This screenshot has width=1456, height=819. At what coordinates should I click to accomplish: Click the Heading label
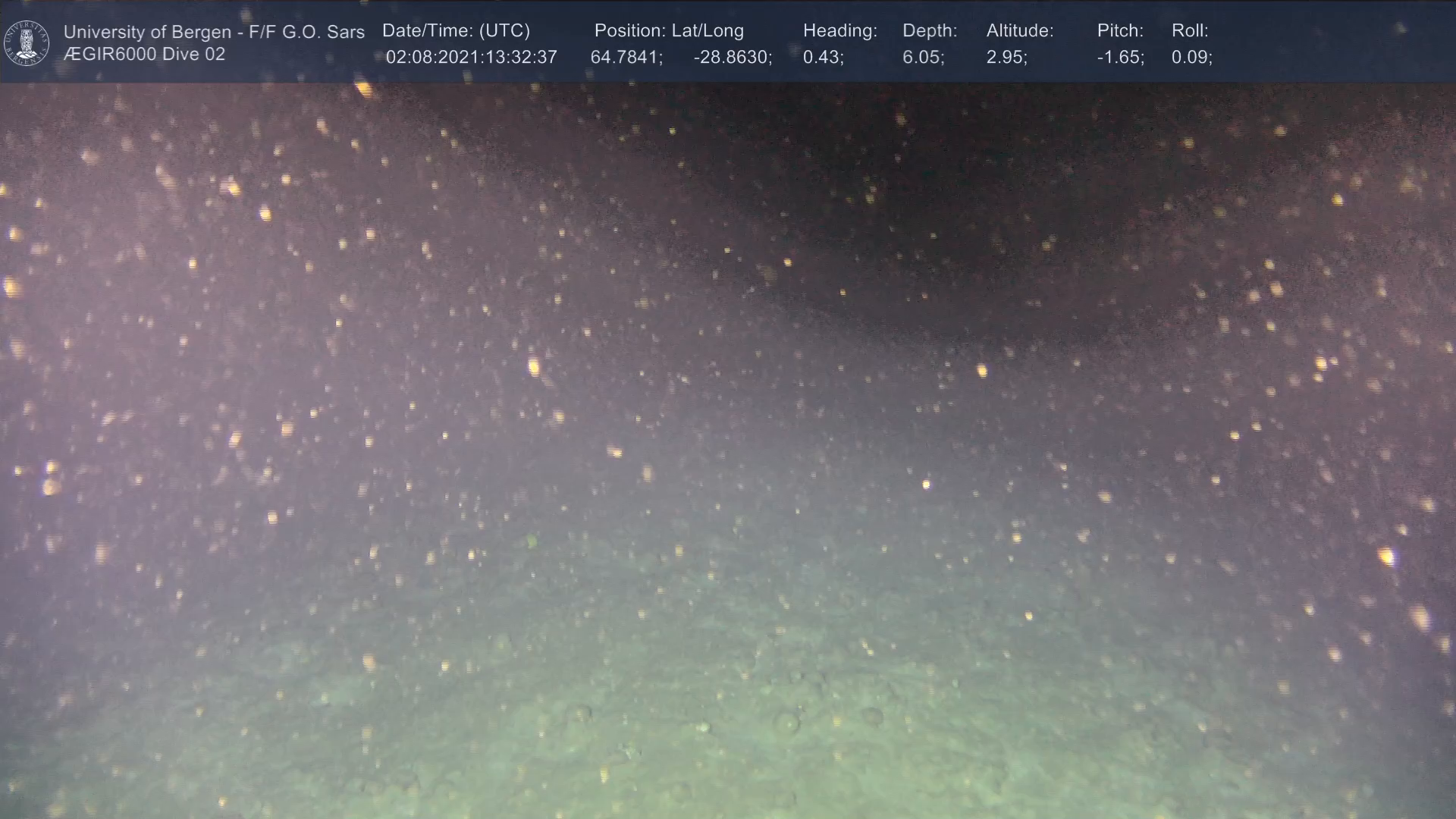(839, 31)
